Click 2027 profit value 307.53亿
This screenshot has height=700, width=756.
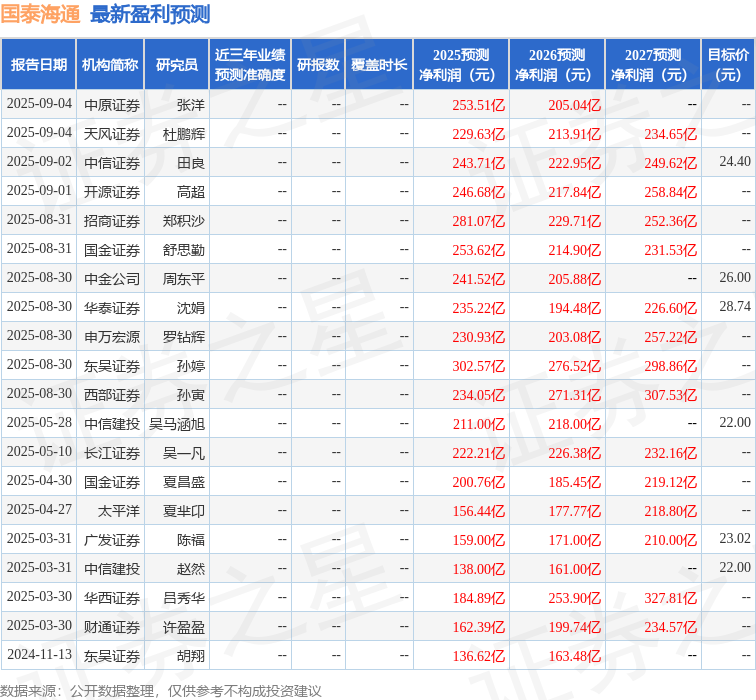coord(670,395)
